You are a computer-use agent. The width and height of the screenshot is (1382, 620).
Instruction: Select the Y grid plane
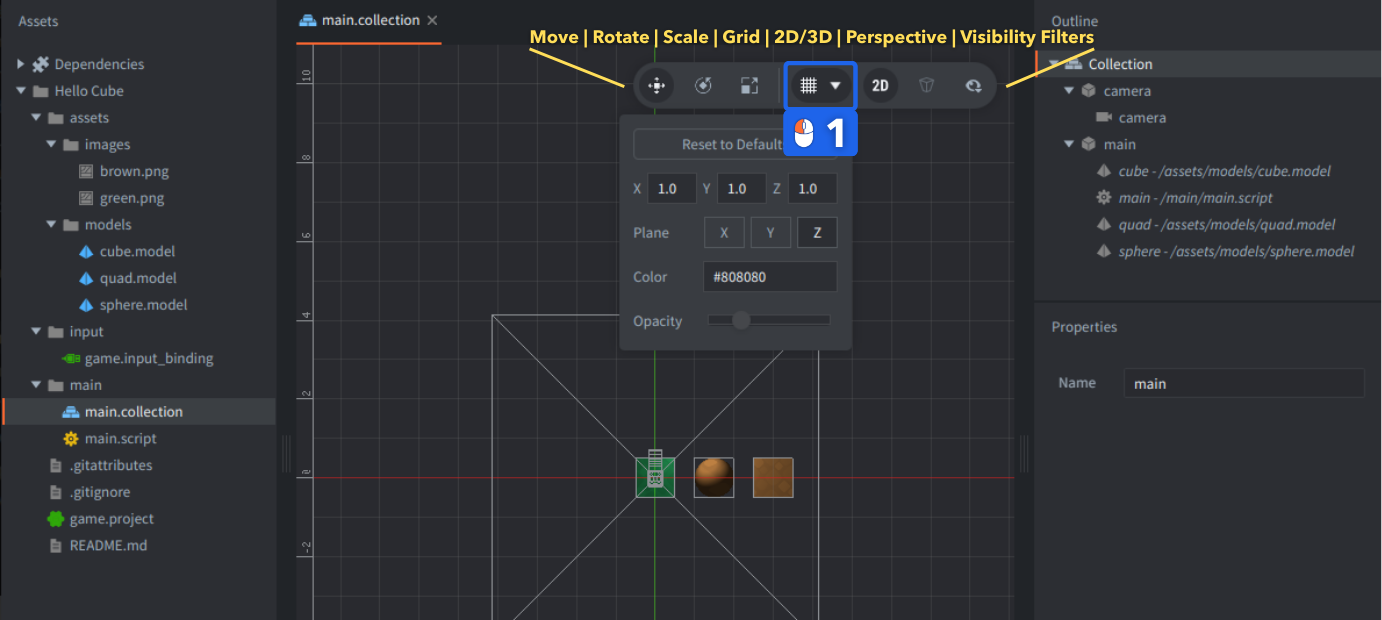770,233
